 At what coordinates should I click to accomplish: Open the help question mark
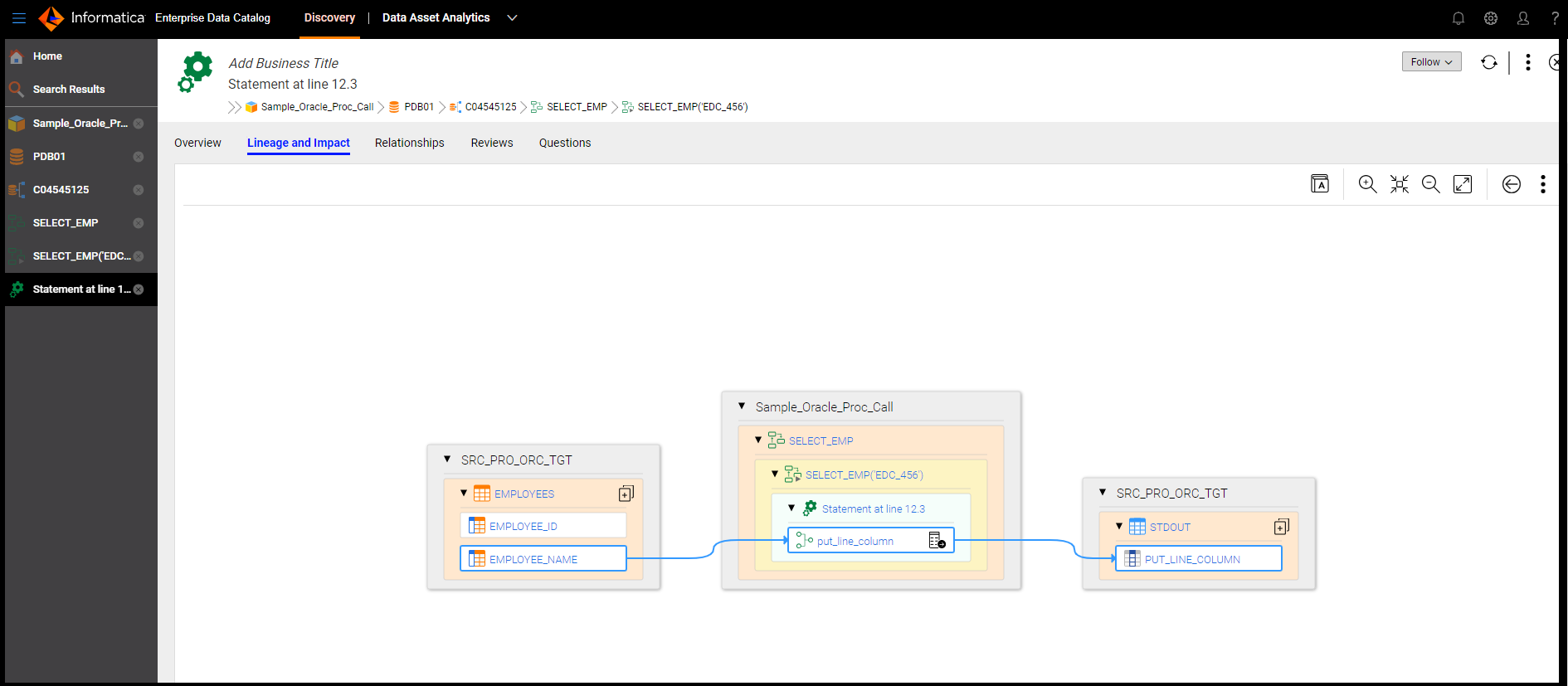pyautogui.click(x=1555, y=18)
